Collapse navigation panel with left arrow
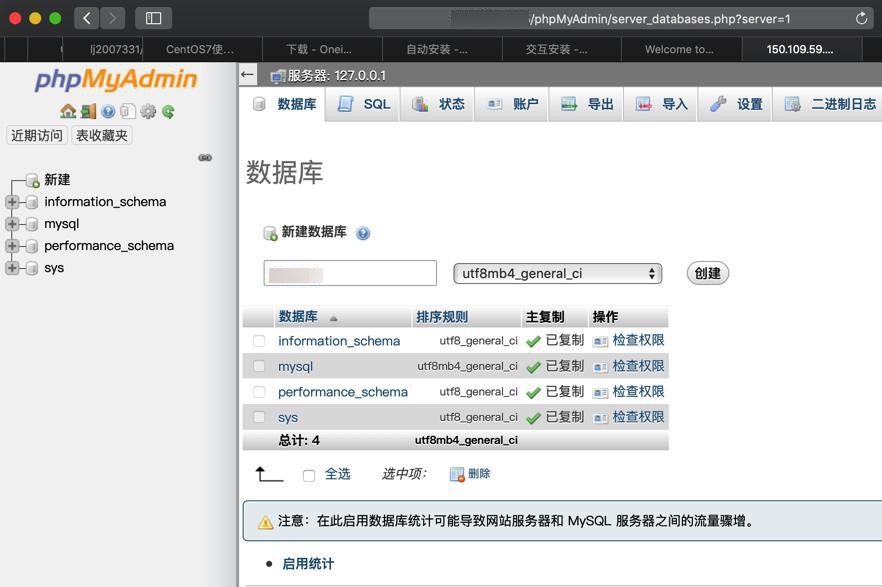This screenshot has height=587, width=882. 247,75
